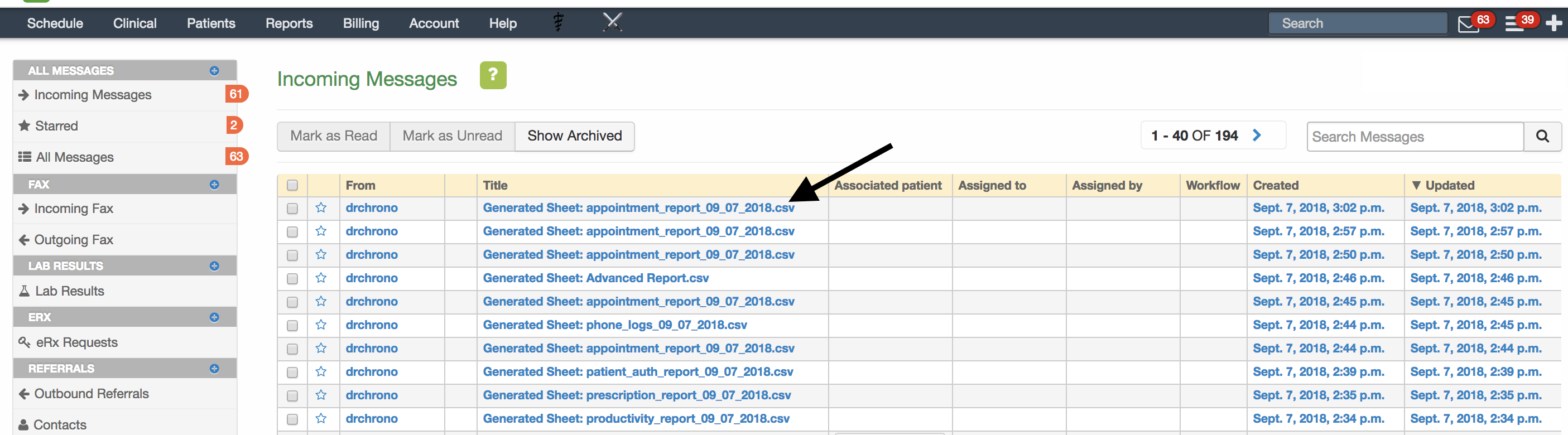
Task: Click the Mark as Unread button
Action: [452, 136]
